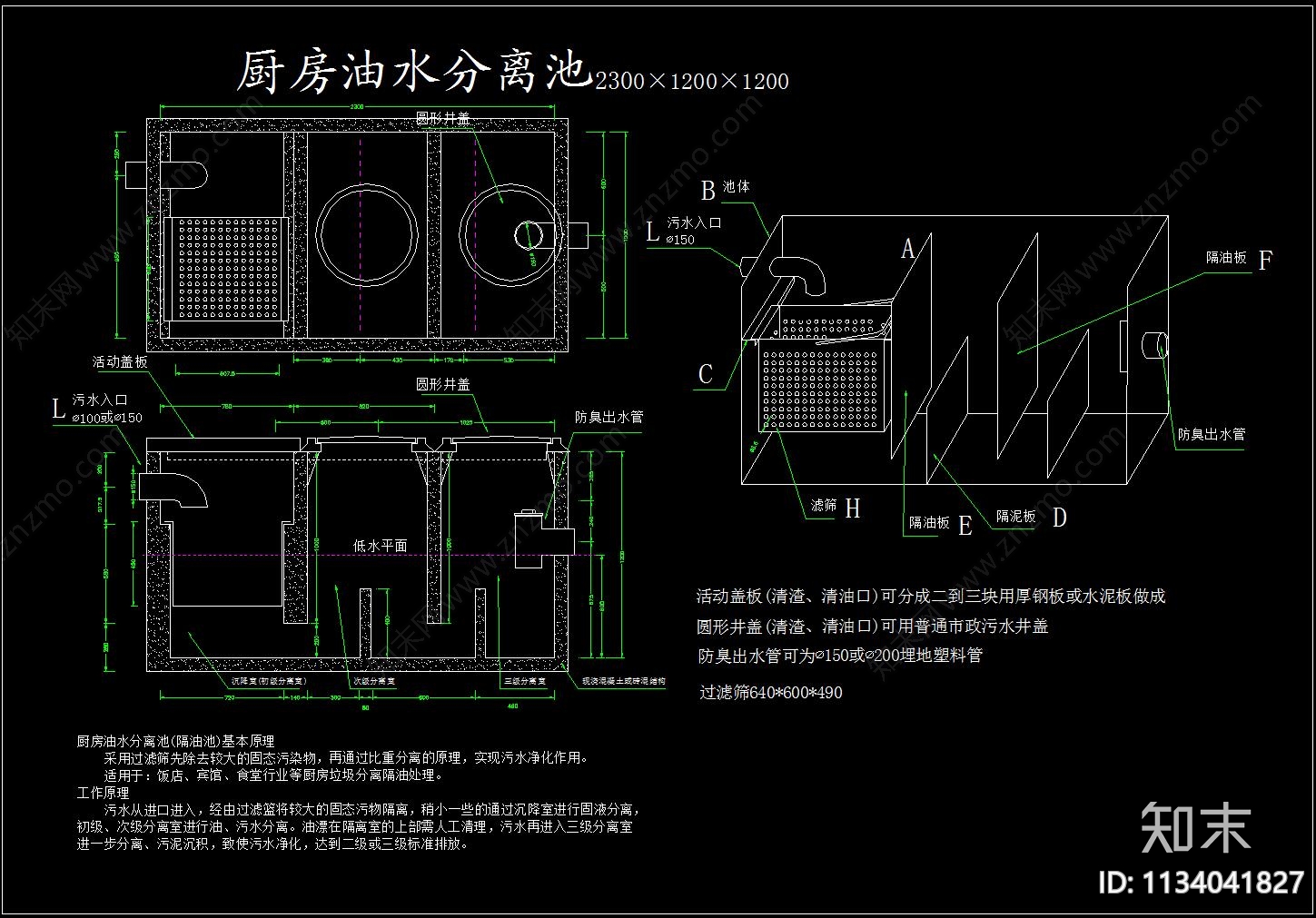Click the note 圆形井盖(清渣、清油口)可用普通市政污水井盖

click(873, 627)
